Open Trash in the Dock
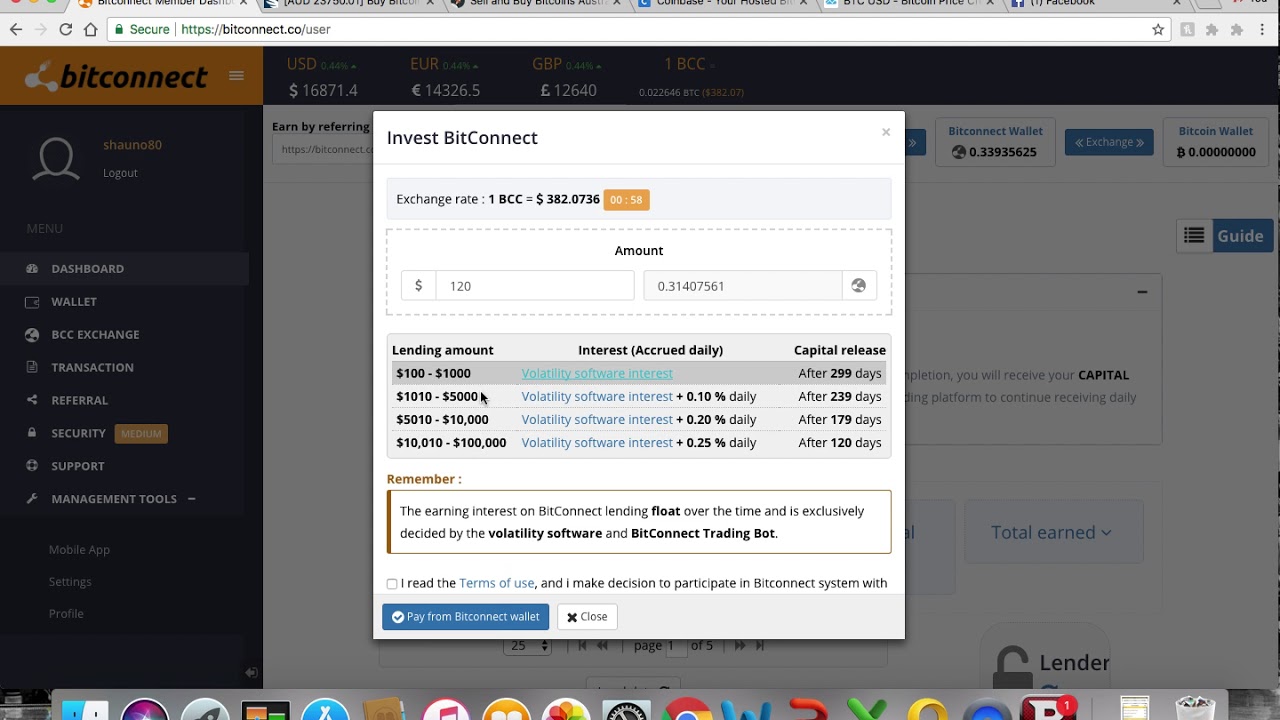This screenshot has width=1280, height=720. (x=1195, y=709)
